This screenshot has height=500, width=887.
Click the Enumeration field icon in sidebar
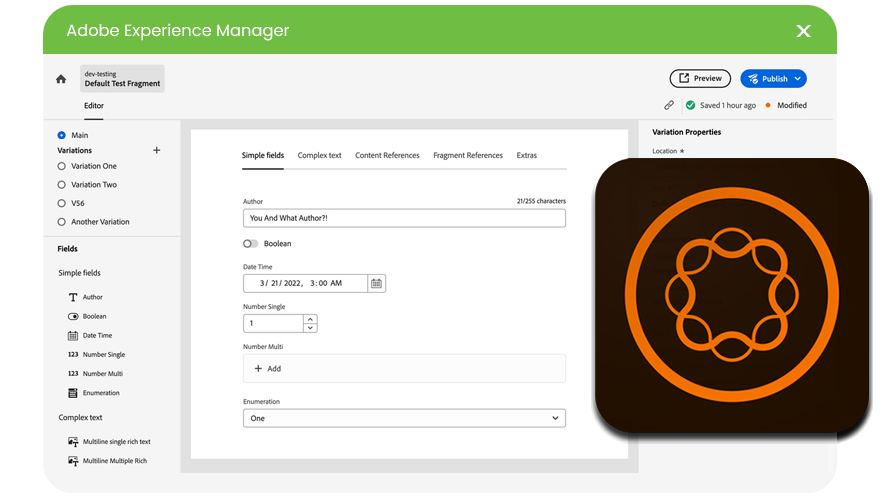(x=73, y=393)
